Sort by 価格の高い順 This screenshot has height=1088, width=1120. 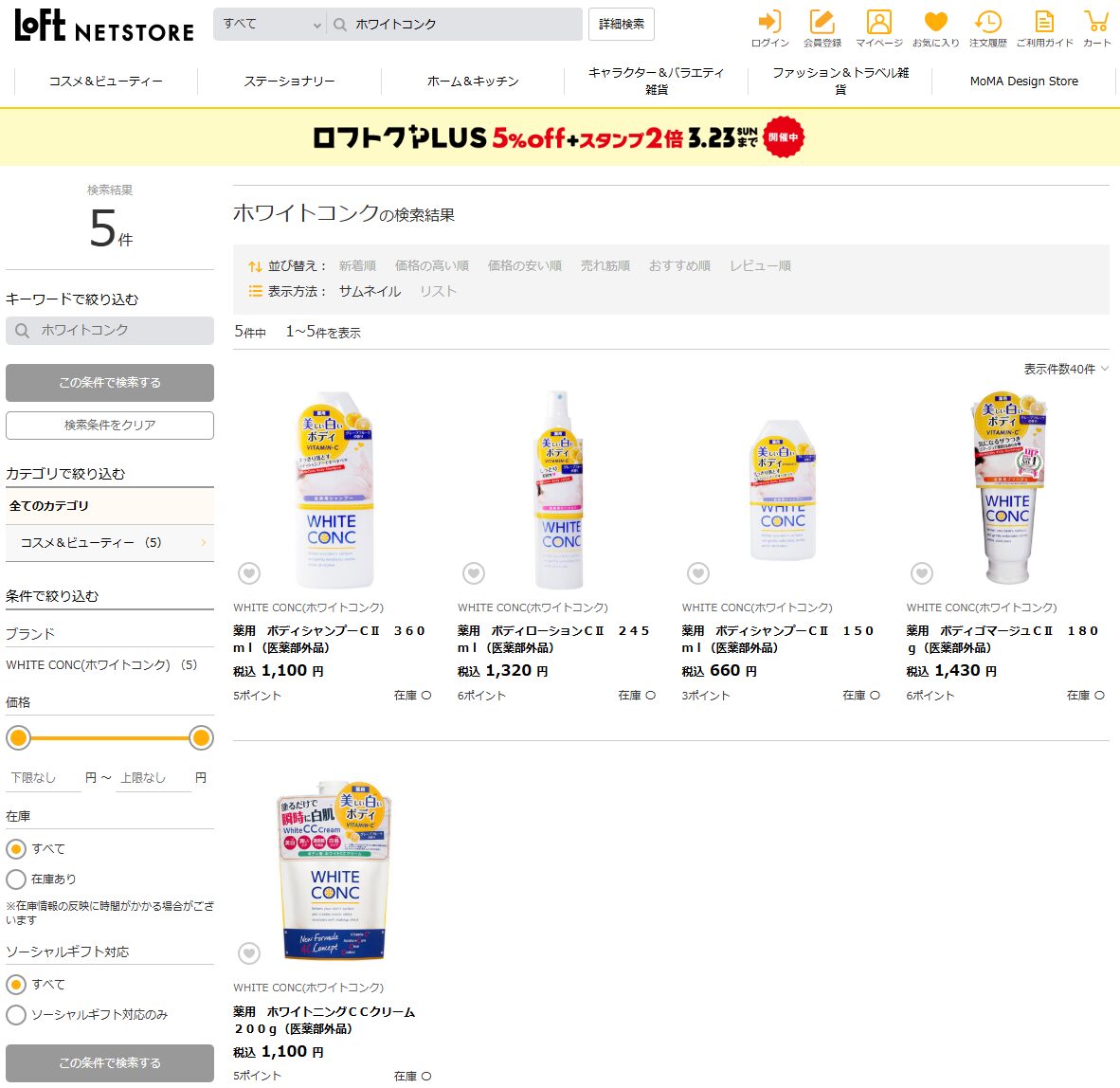click(x=432, y=265)
